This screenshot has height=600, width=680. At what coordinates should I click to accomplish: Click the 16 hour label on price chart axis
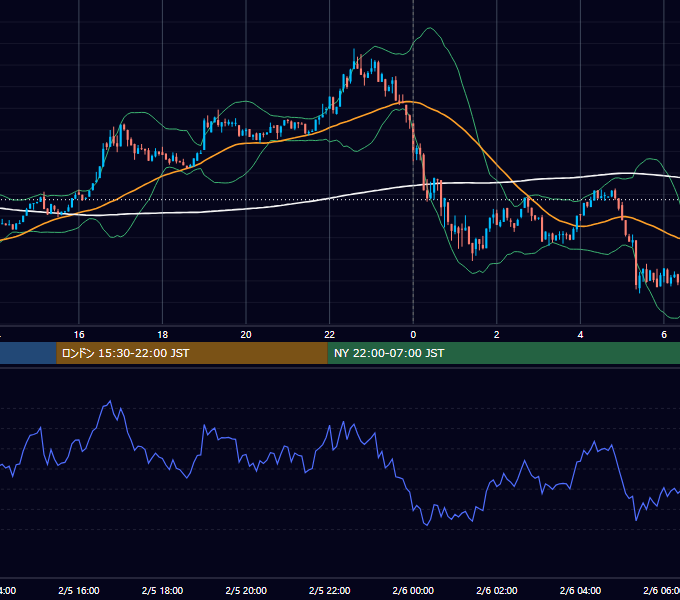tap(79, 335)
